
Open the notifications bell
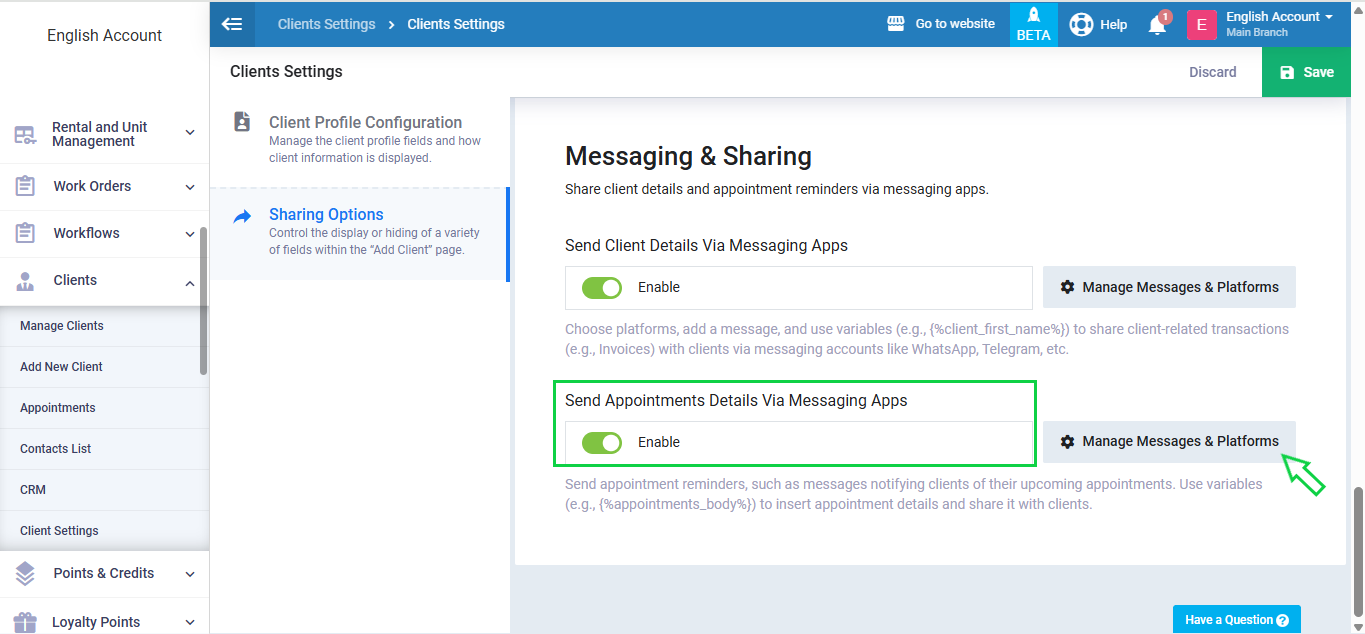point(1157,25)
